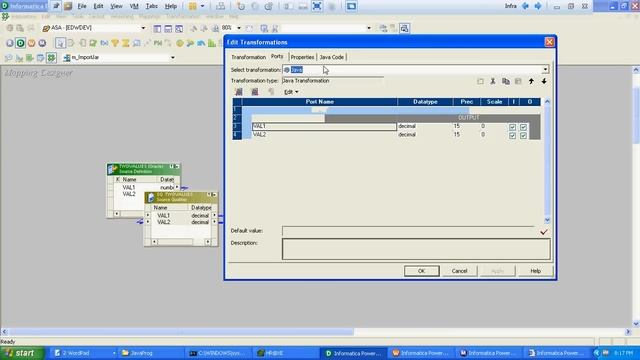Confirm with the OK button
Viewport: 640px width, 360px height.
[x=422, y=271]
